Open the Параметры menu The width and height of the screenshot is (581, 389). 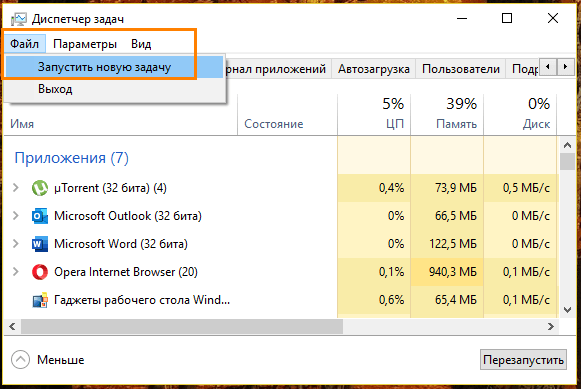click(85, 44)
